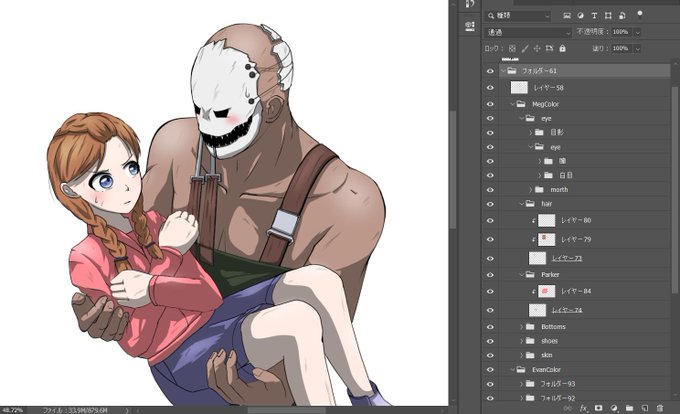The width and height of the screenshot is (680, 414).
Task: Click folder icon of shoes group
Action: click(x=530, y=341)
